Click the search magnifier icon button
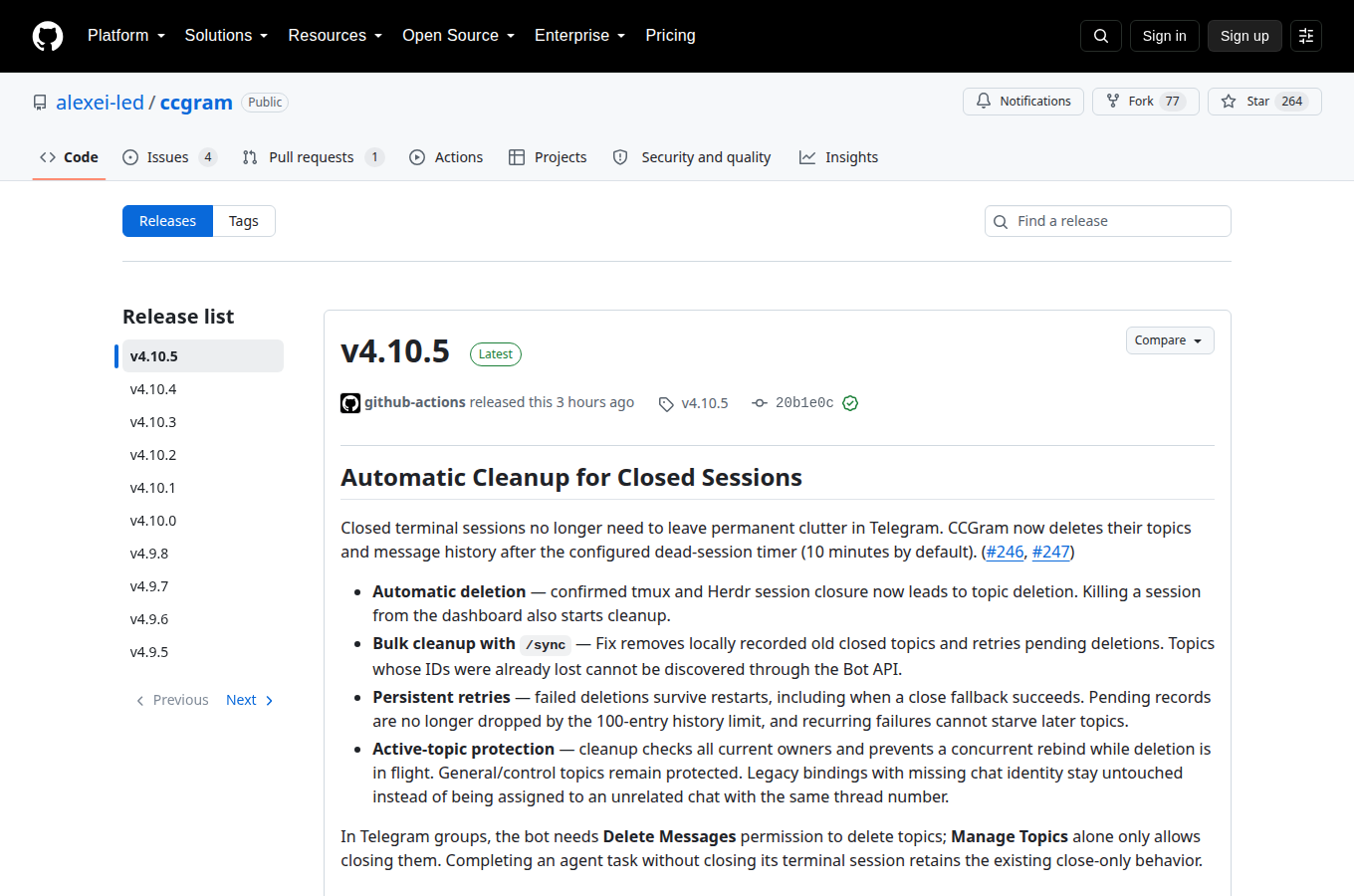The width and height of the screenshot is (1354, 896). click(x=1101, y=36)
